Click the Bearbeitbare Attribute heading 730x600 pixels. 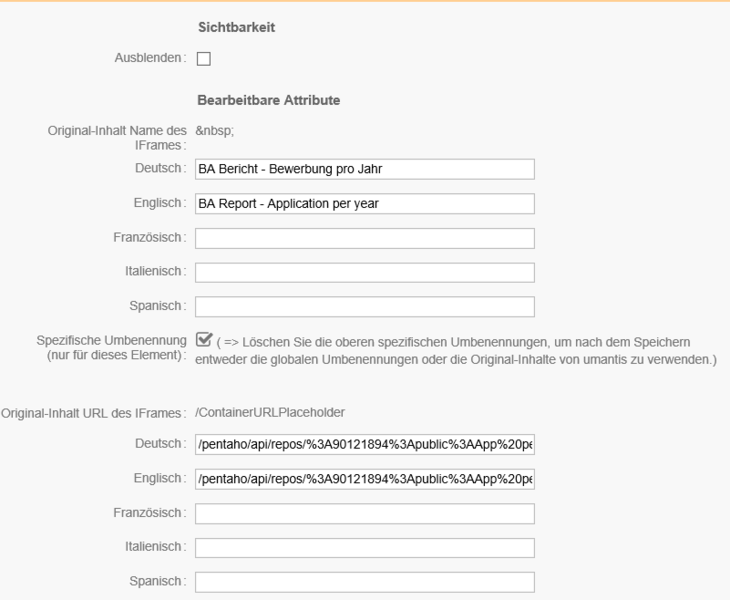269,100
